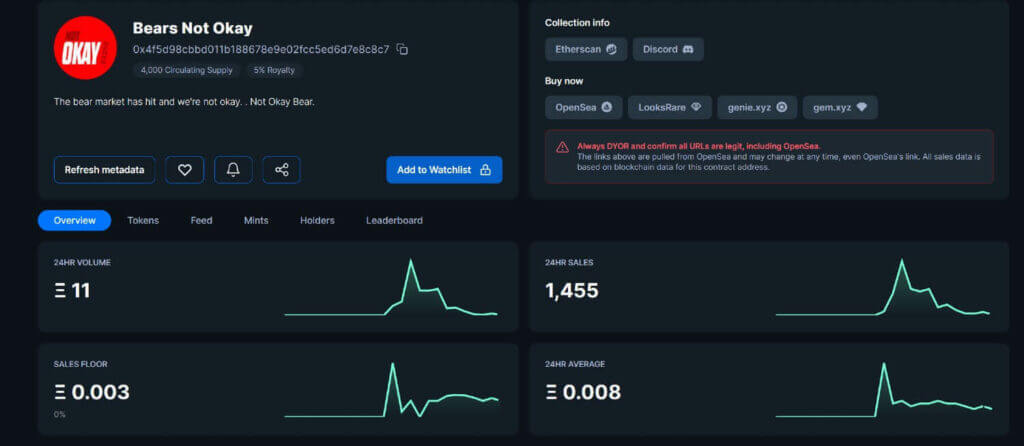This screenshot has height=446, width=1024.
Task: Copy the contract address icon
Action: 402,49
